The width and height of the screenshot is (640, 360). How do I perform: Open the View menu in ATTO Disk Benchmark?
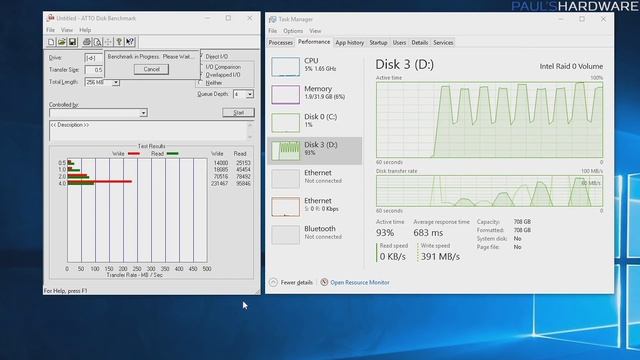pyautogui.click(x=67, y=30)
